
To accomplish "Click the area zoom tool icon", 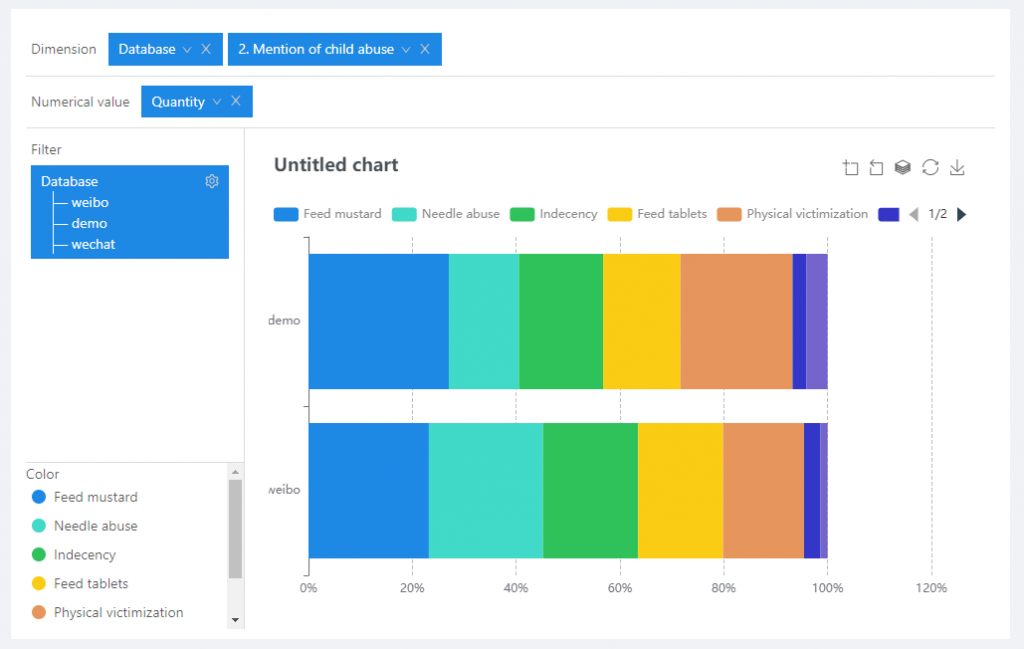I will 851,168.
